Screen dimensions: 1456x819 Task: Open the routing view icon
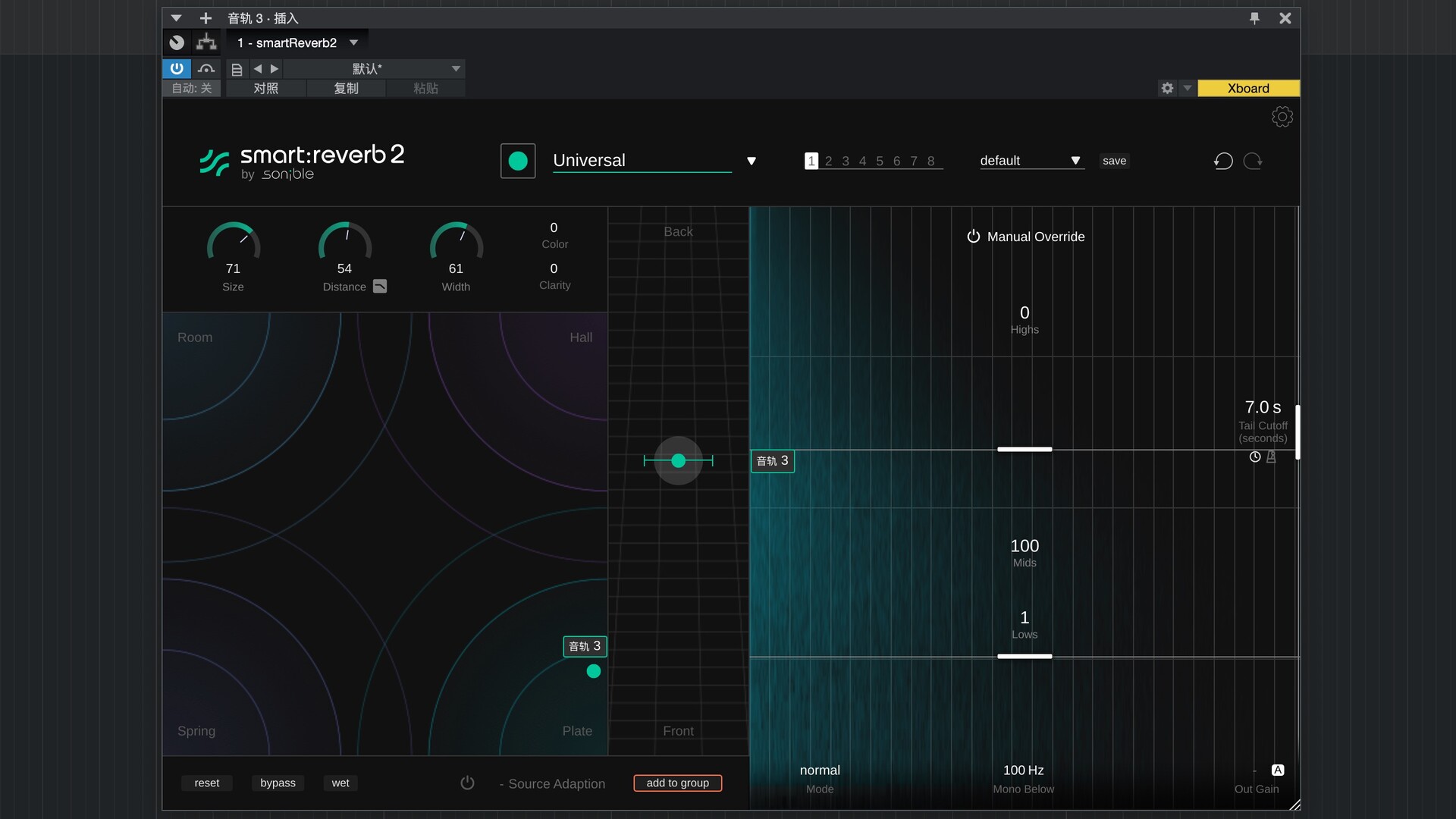tap(206, 42)
